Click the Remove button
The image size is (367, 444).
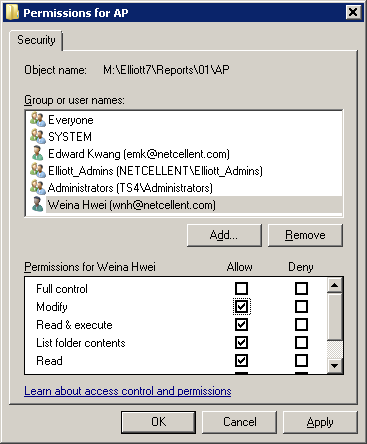tap(305, 235)
